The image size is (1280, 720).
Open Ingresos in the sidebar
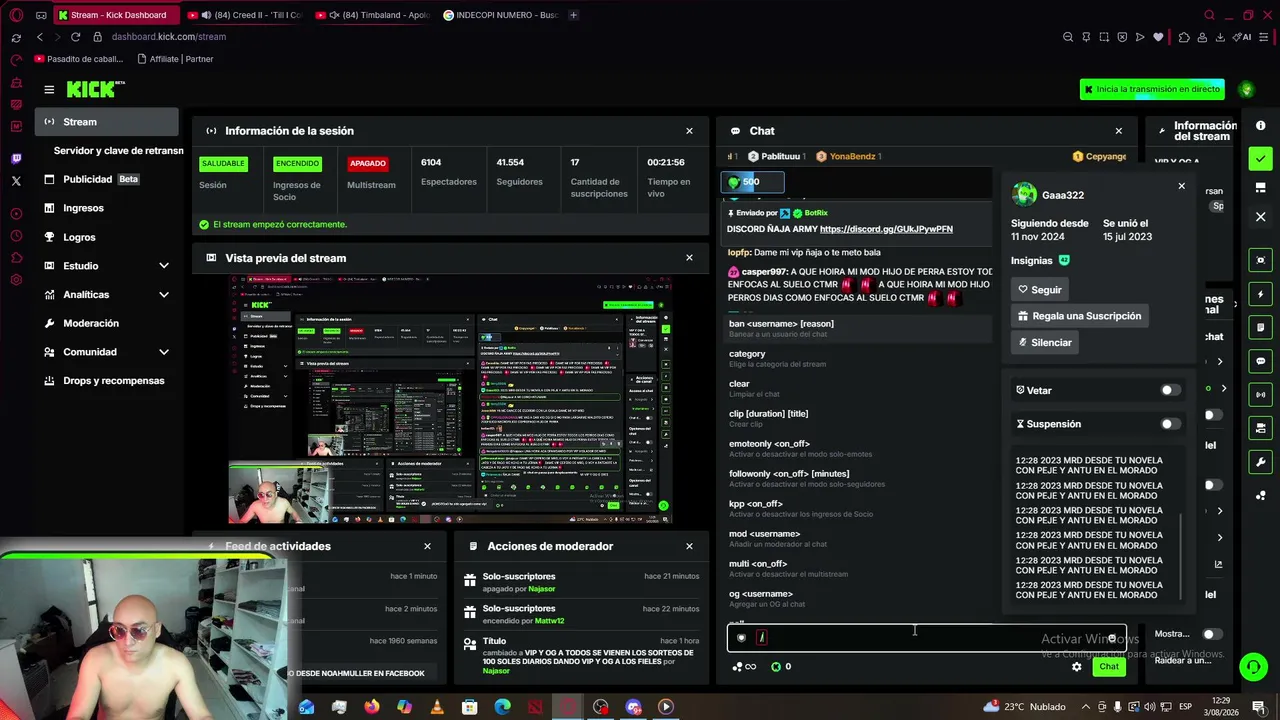click(x=106, y=208)
